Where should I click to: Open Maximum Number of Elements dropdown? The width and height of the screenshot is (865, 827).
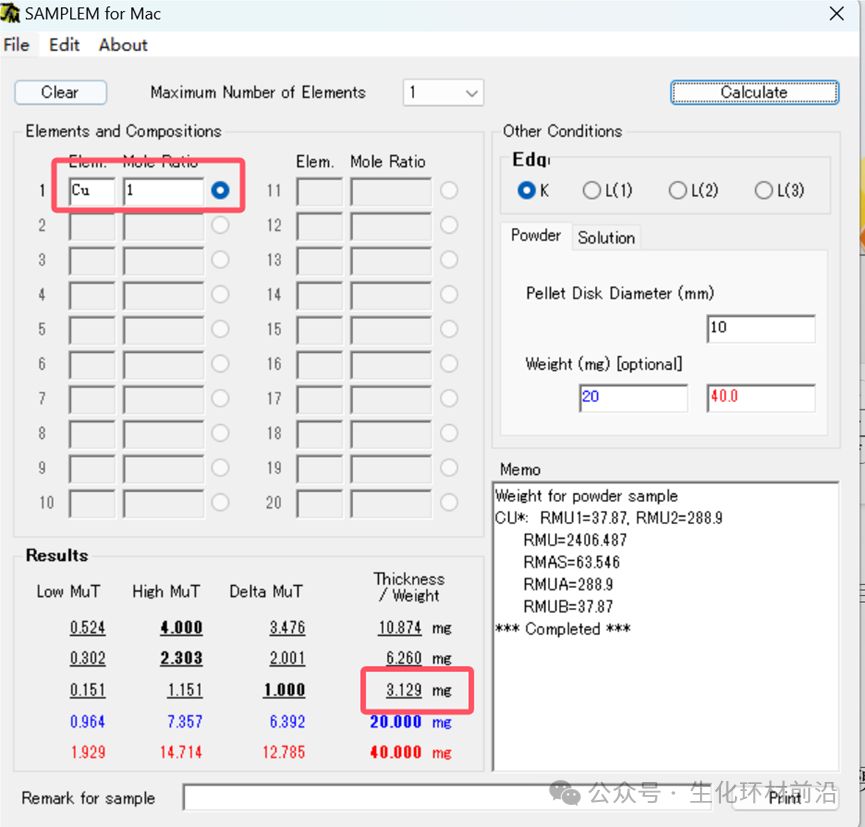[x=443, y=93]
